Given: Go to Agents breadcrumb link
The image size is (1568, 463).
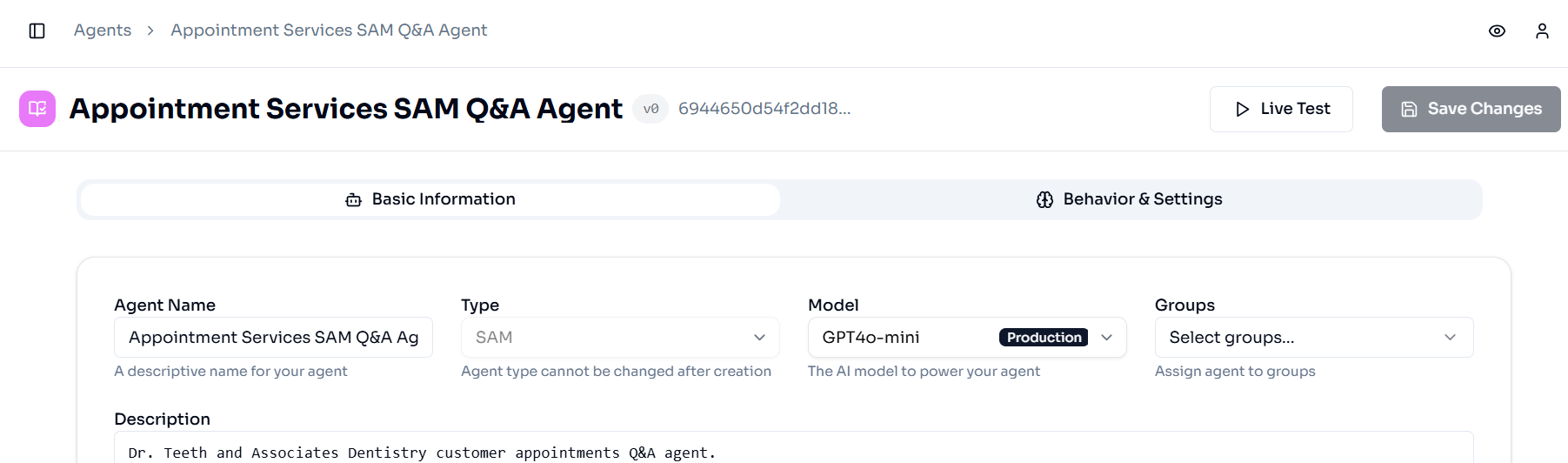Looking at the screenshot, I should [x=103, y=30].
